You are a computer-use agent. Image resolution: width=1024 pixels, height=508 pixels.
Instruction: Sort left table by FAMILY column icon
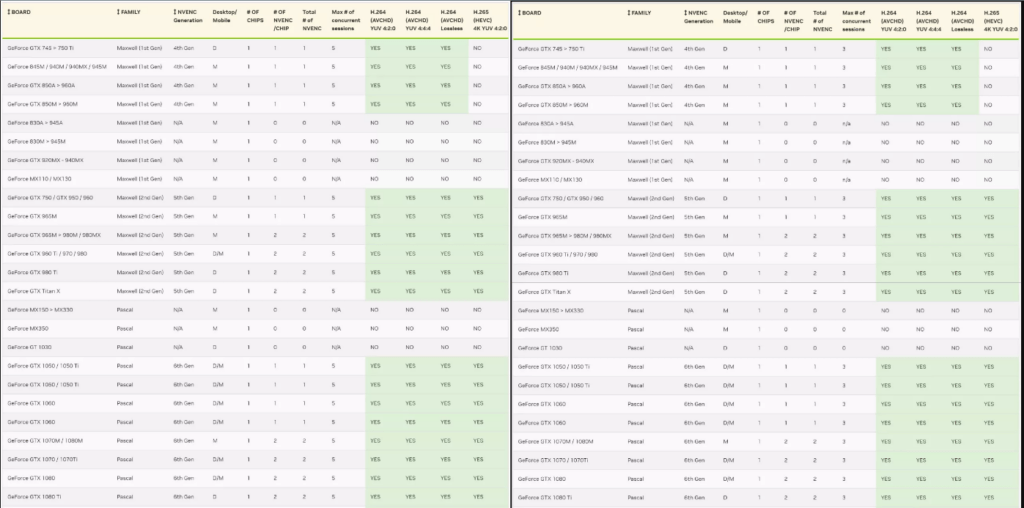pyautogui.click(x=118, y=12)
